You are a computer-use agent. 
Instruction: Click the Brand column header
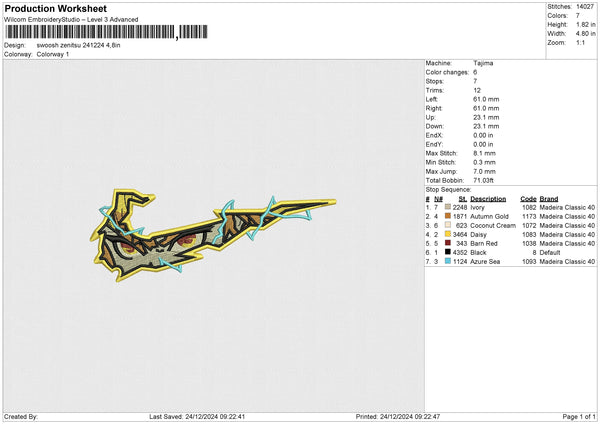(549, 199)
